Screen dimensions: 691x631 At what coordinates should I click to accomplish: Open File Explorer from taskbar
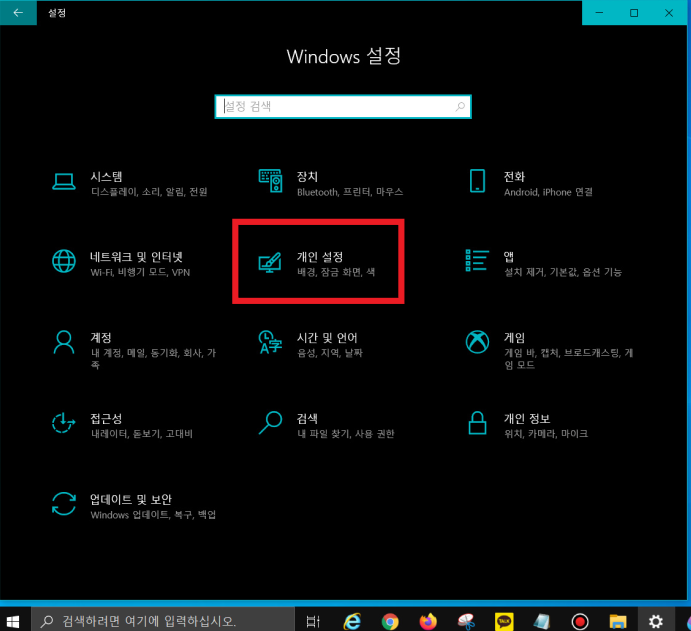tap(618, 622)
